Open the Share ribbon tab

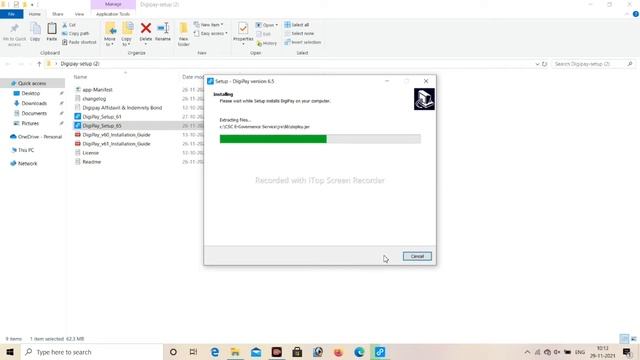click(x=58, y=14)
